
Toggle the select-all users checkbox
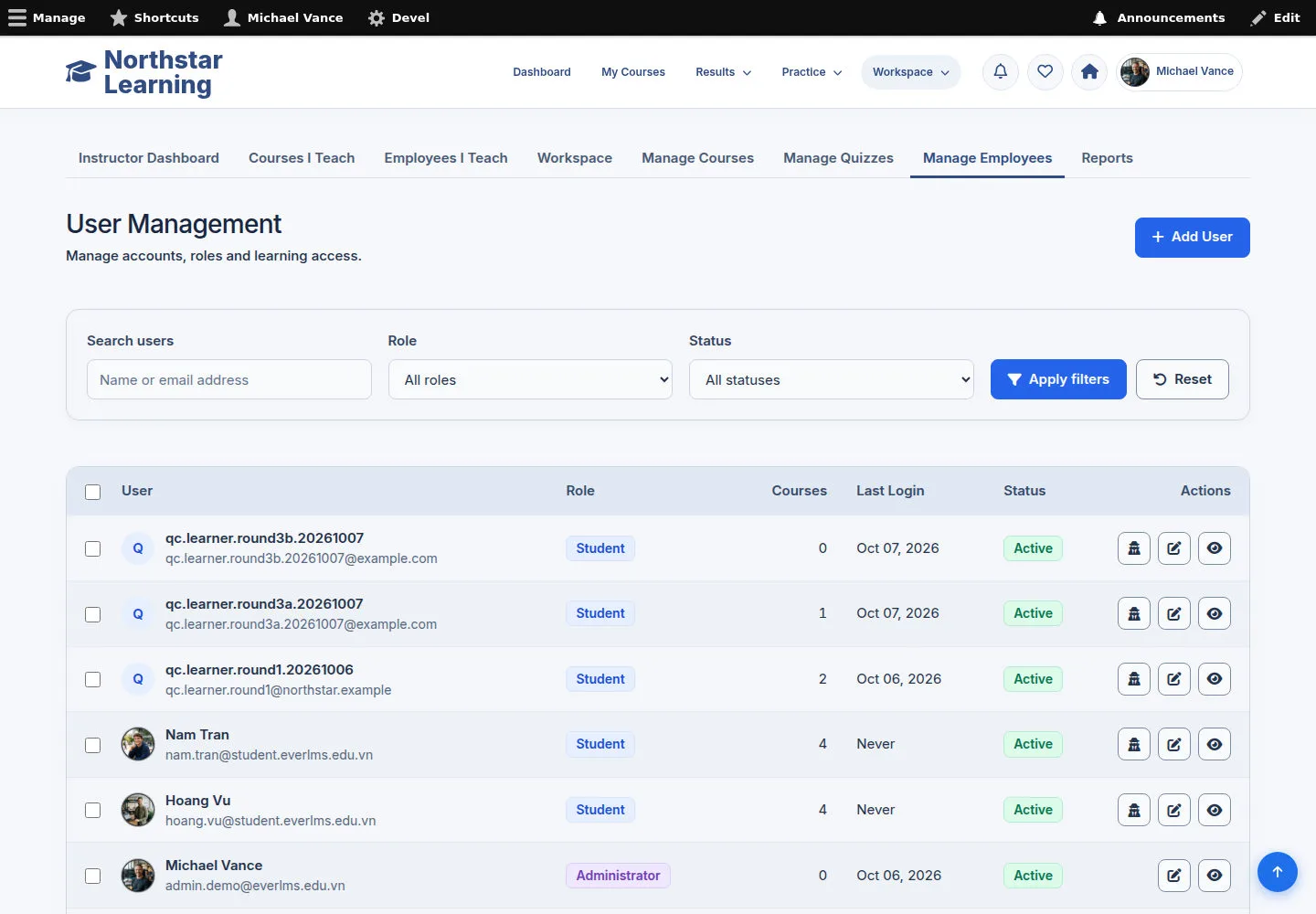click(x=92, y=492)
